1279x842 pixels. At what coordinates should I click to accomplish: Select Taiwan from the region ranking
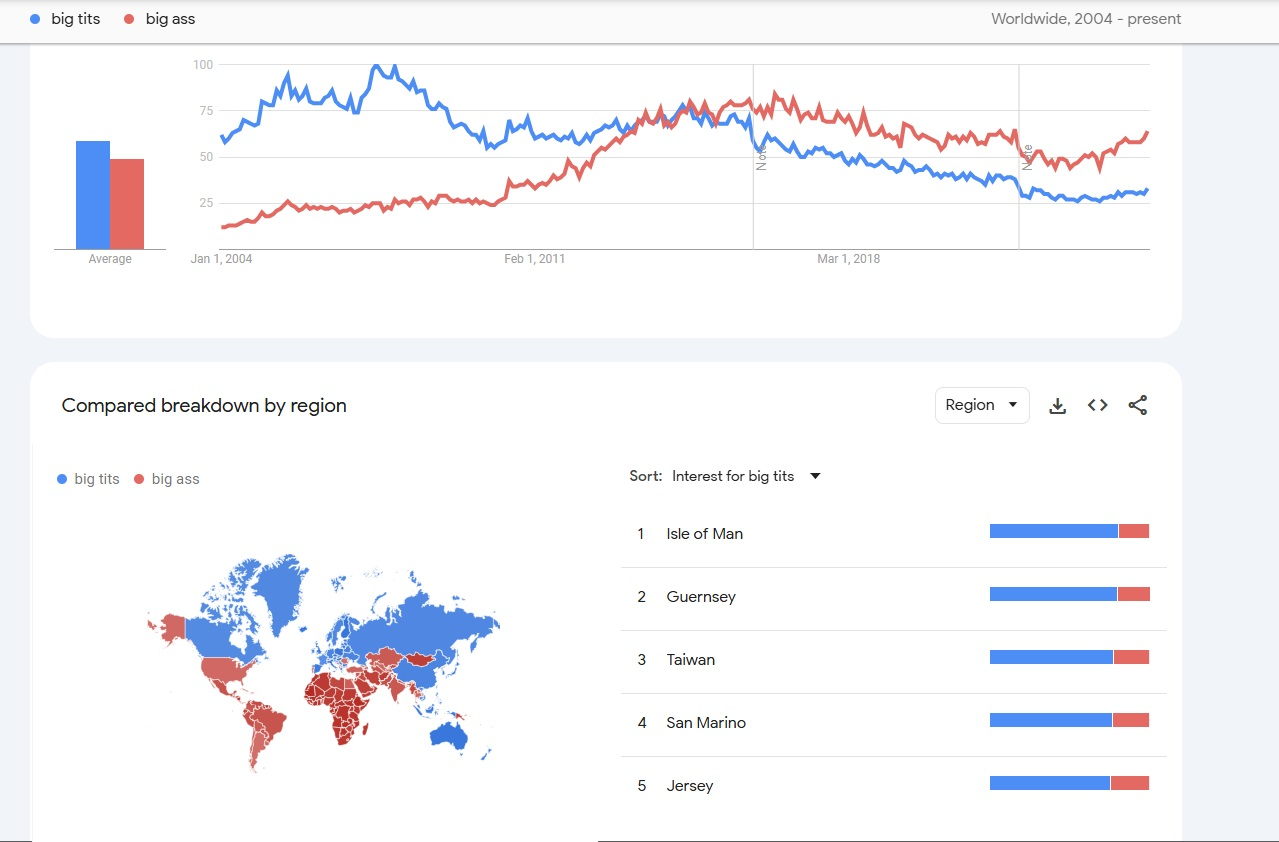(x=893, y=660)
